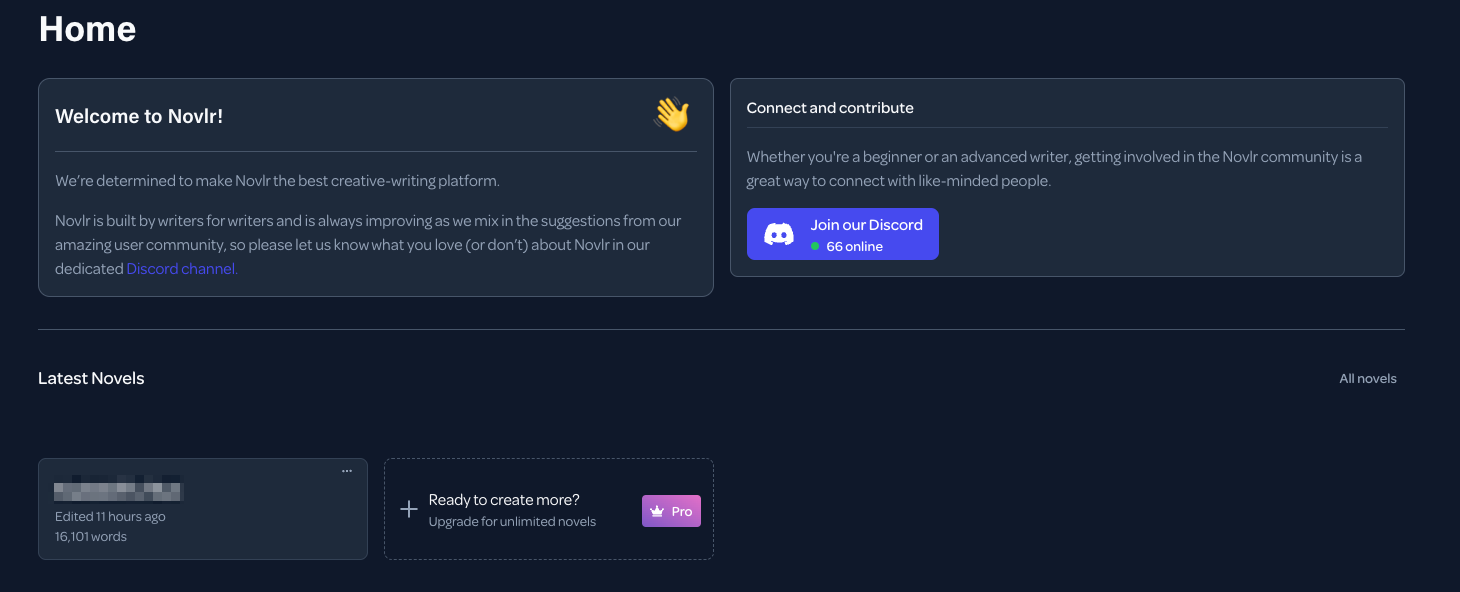Select the dashed upgrade card for unlimited novels
The height and width of the screenshot is (592, 1460).
coord(548,509)
